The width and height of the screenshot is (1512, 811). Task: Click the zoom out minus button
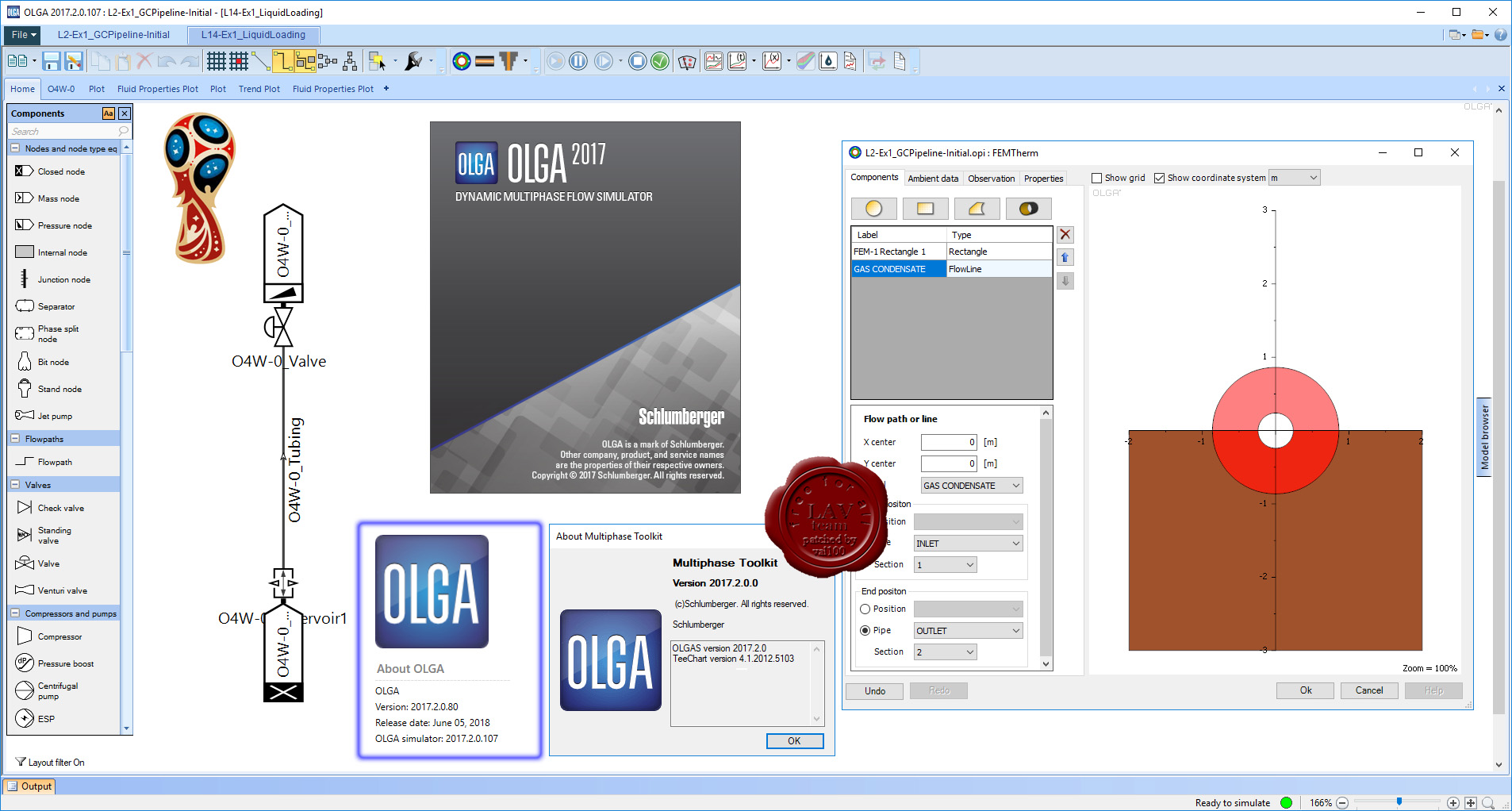(1342, 803)
